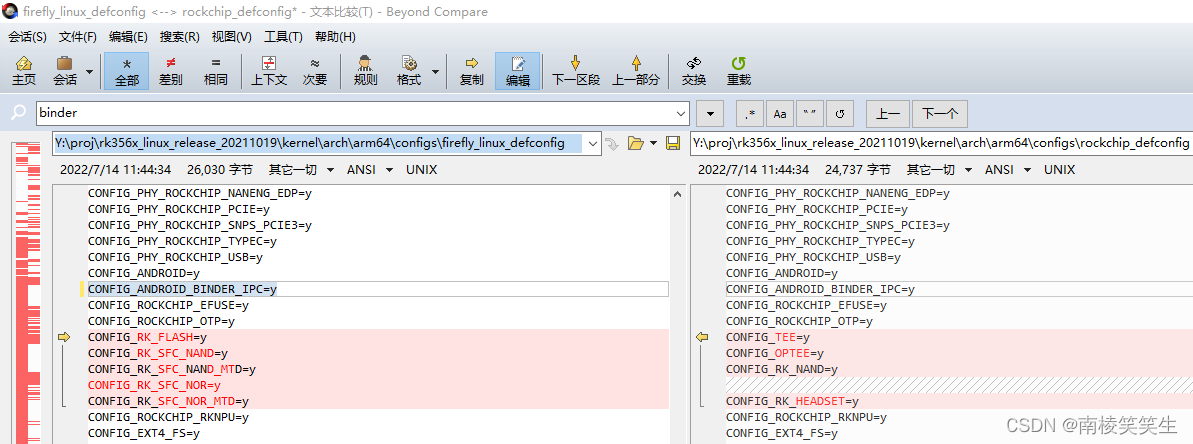Open the 视图(V) menu
Image resolution: width=1193 pixels, height=444 pixels.
231,36
